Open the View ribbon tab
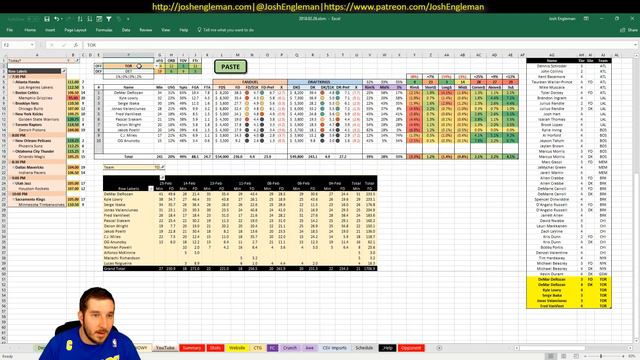640x360 pixels. pyautogui.click(x=165, y=30)
